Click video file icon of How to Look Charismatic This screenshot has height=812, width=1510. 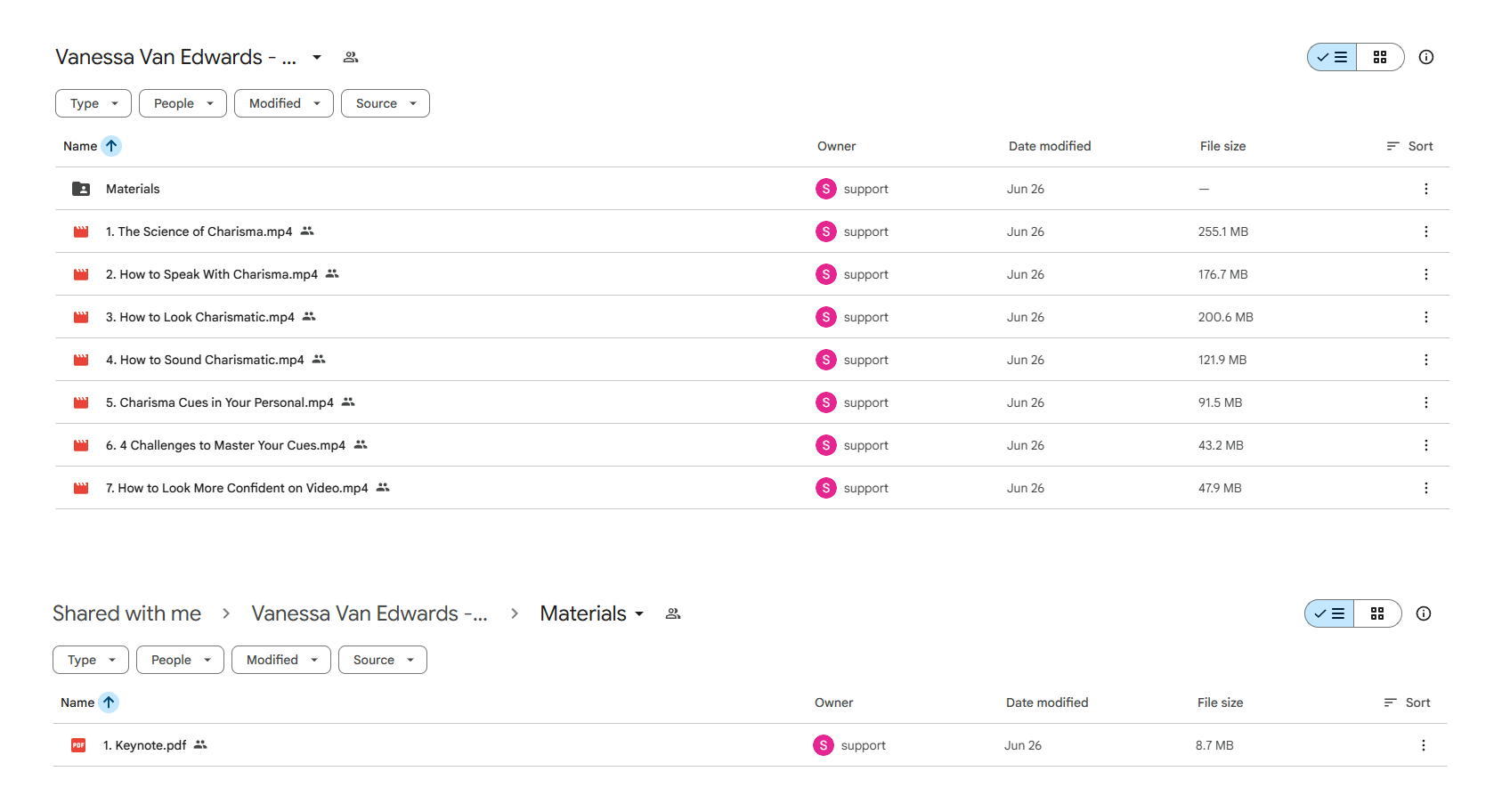coord(81,317)
